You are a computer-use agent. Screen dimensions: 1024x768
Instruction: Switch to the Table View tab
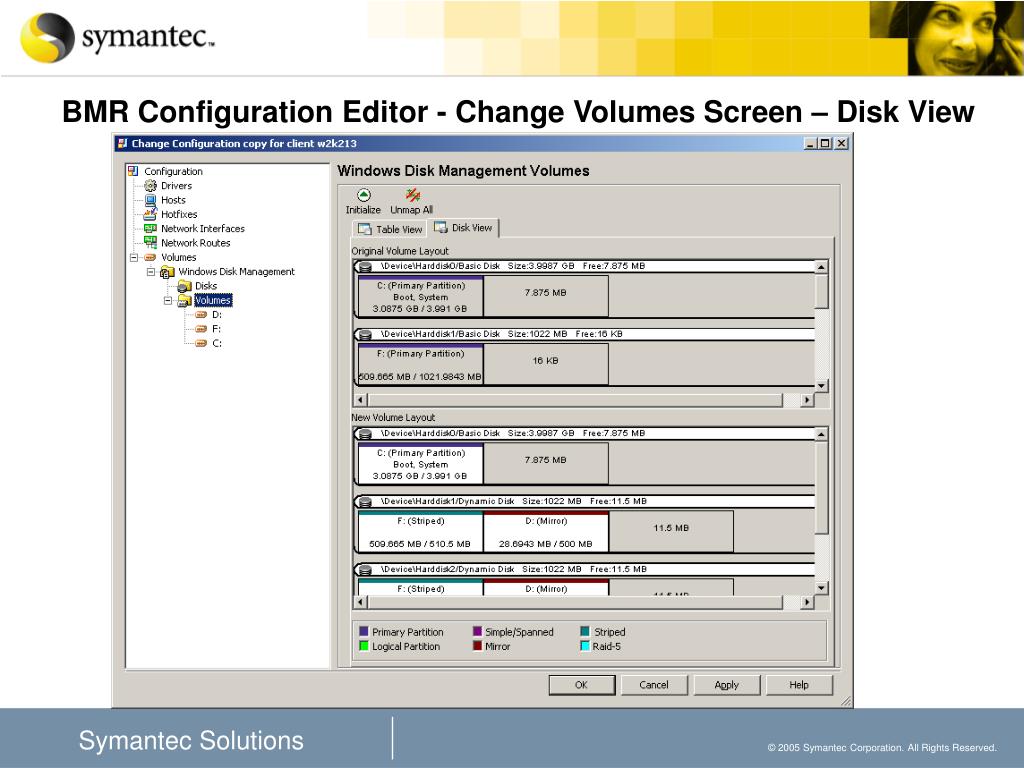coord(389,229)
